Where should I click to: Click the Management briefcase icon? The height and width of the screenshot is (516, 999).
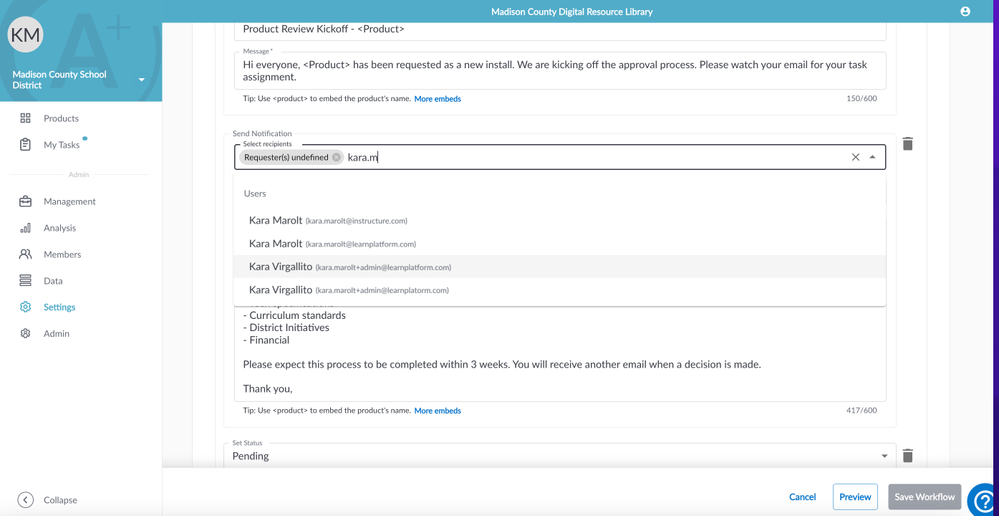[25, 201]
